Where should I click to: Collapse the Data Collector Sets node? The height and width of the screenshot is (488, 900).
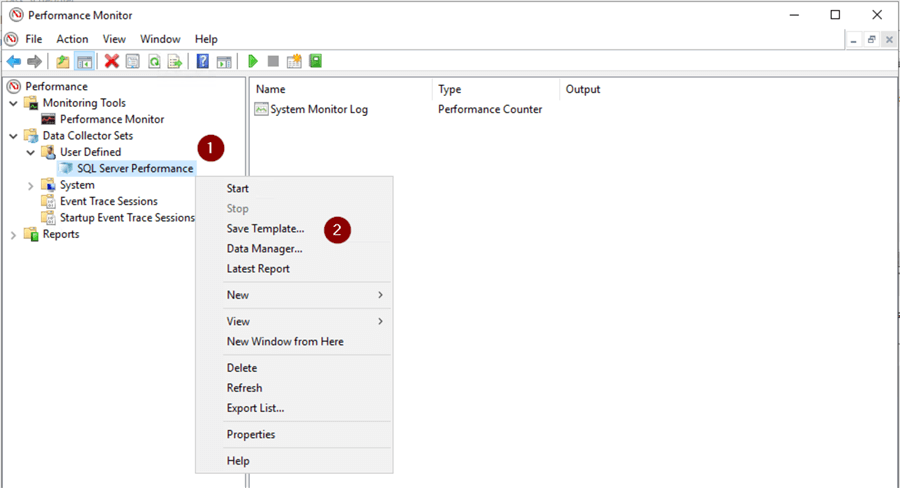[13, 136]
